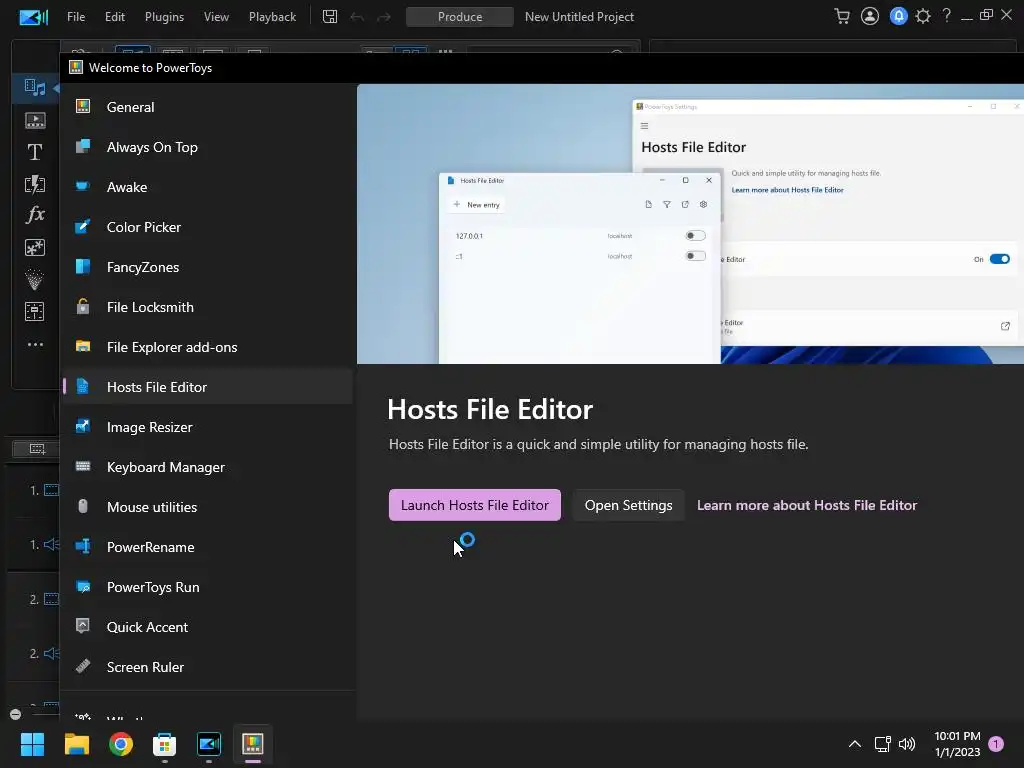Open PowerToys Run page

208,587
